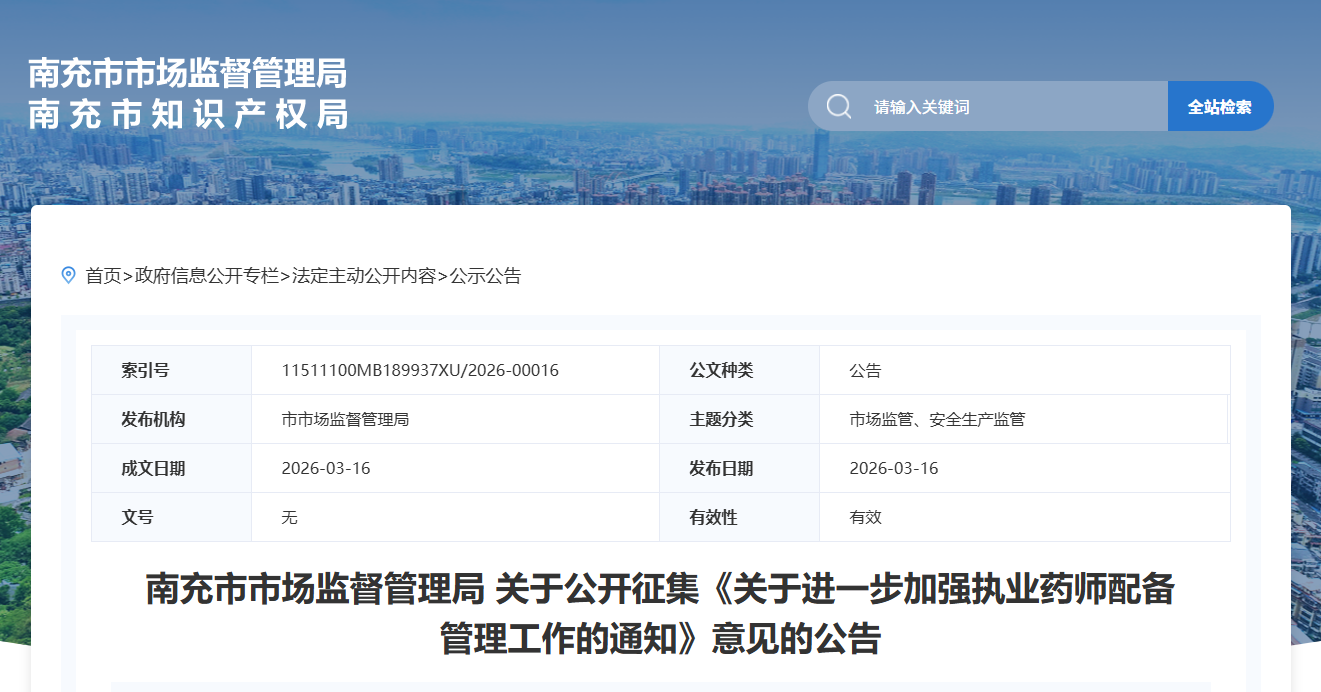Navigate to 公示公告 breadcrumb link
The height and width of the screenshot is (692, 1321).
(485, 276)
